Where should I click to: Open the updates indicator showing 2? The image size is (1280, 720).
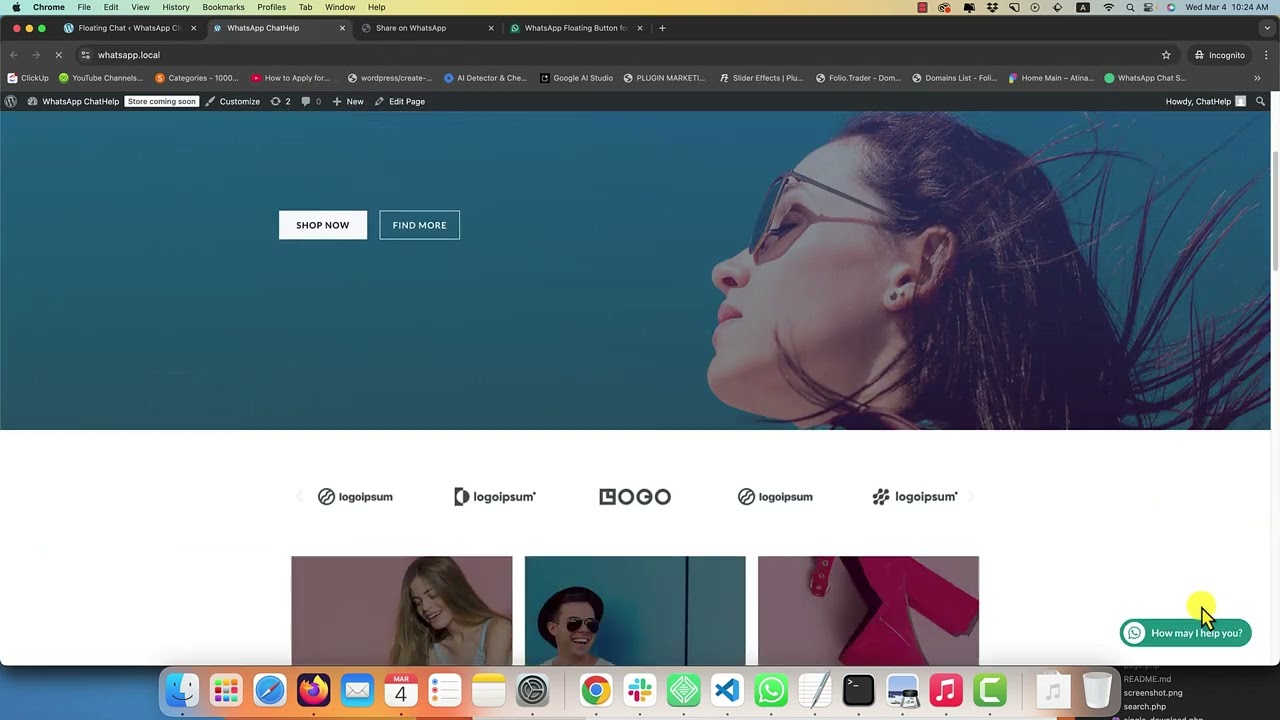coord(280,101)
